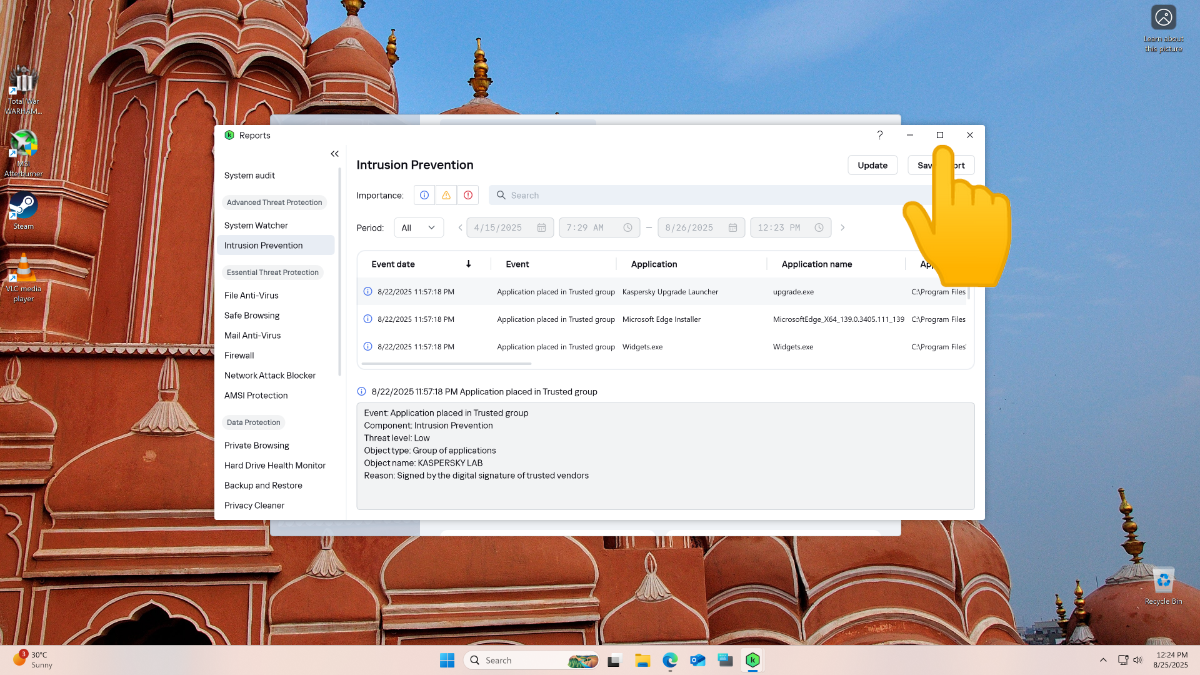Select Widgets.exe in the Application column
Screen dimensions: 1200x675
pyautogui.click(x=642, y=347)
